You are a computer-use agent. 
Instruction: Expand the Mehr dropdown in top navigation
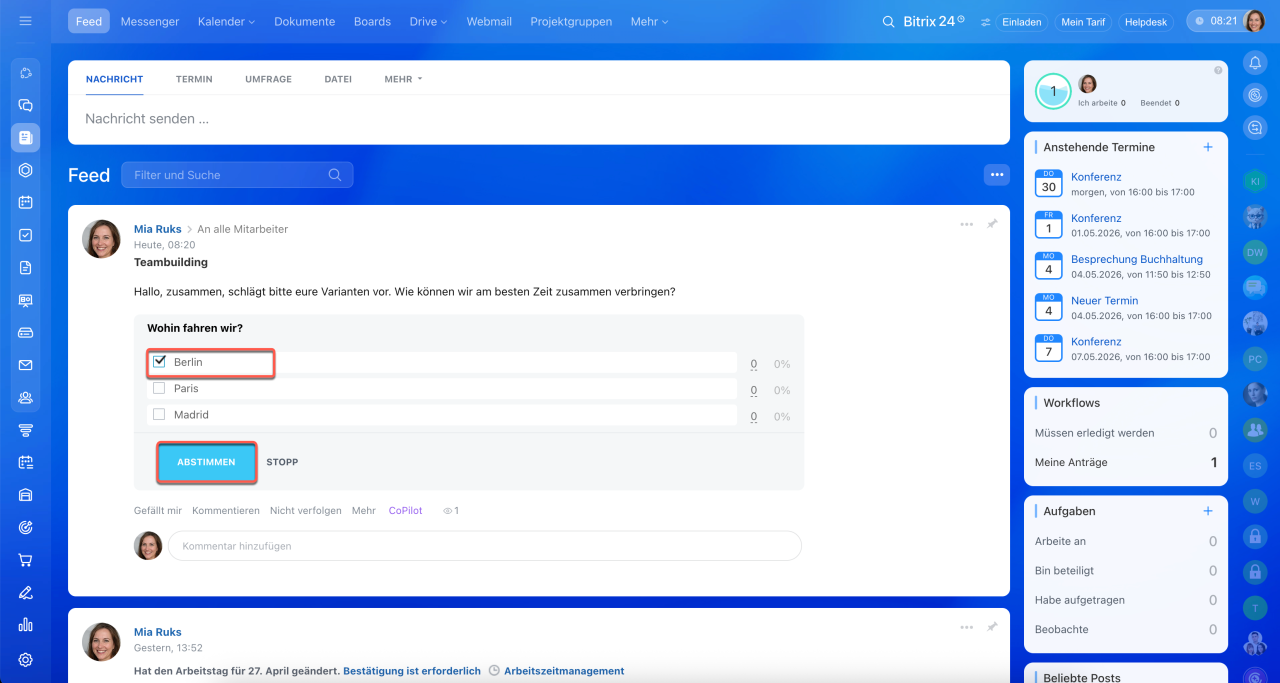(x=649, y=21)
